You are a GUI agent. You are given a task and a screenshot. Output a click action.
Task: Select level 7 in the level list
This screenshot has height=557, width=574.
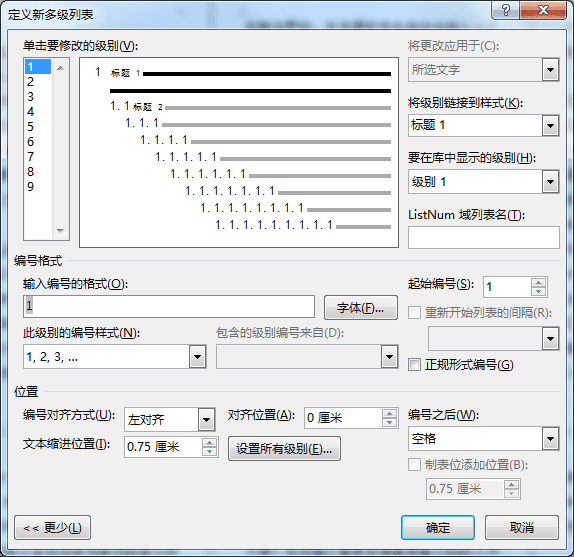(38, 157)
